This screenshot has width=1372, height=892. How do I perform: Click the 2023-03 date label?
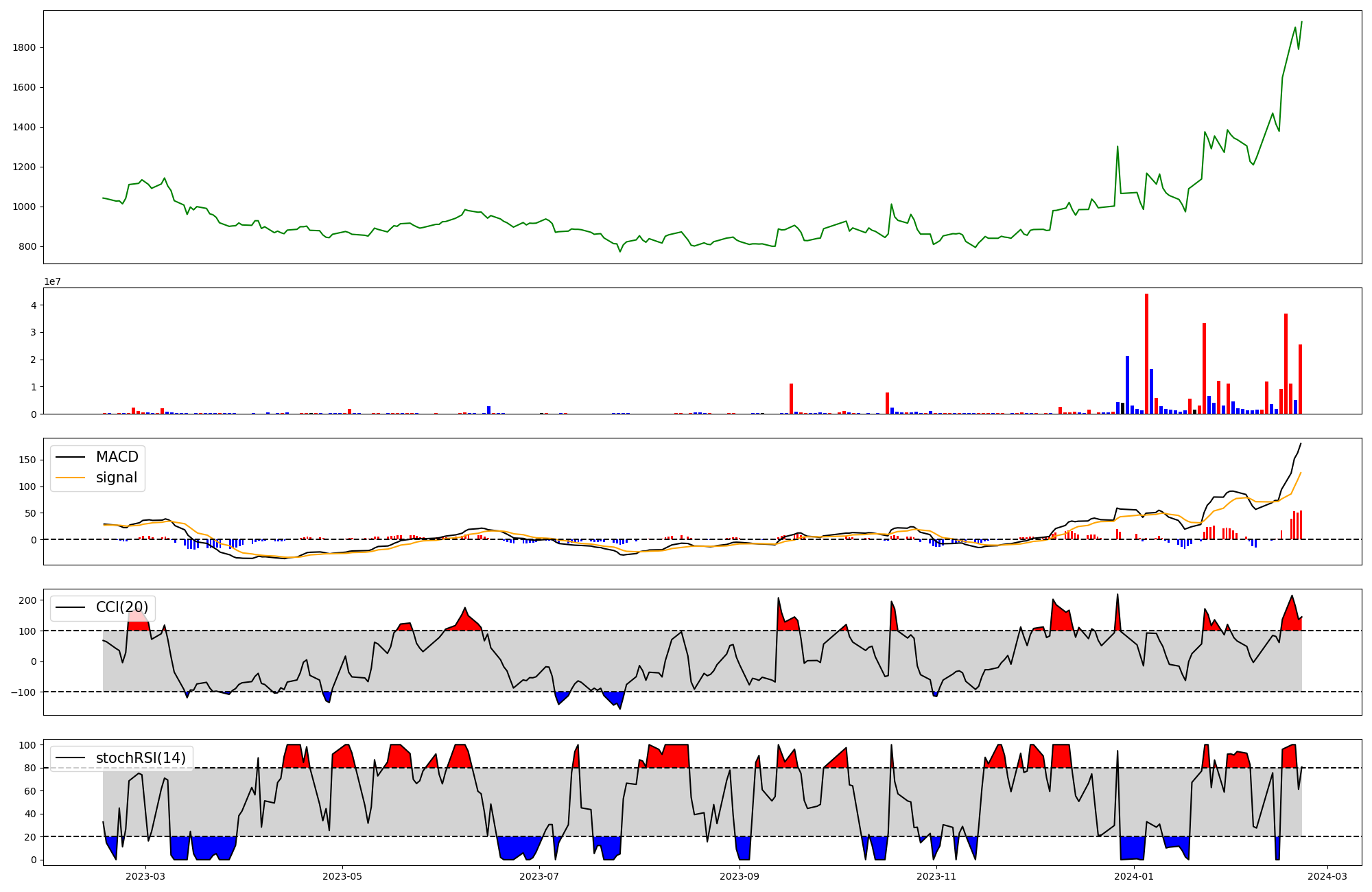pyautogui.click(x=145, y=876)
